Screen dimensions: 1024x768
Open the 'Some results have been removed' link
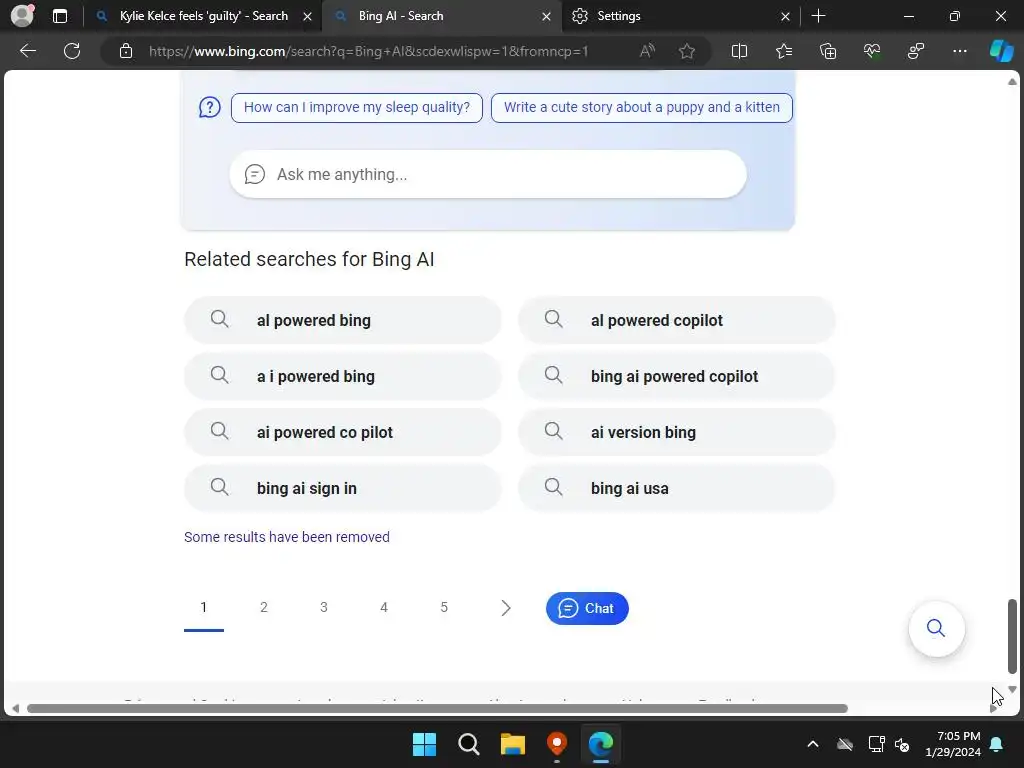tap(287, 537)
